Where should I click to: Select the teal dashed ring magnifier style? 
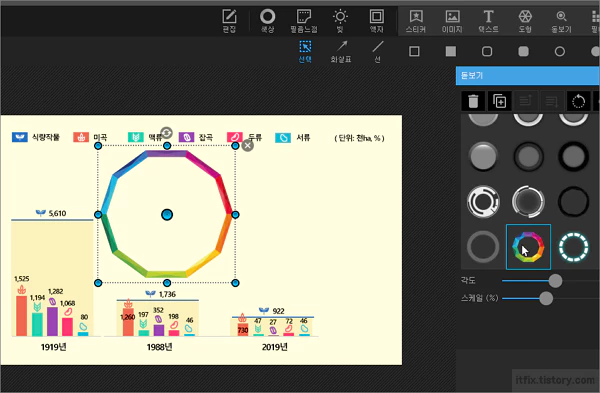pyautogui.click(x=573, y=247)
